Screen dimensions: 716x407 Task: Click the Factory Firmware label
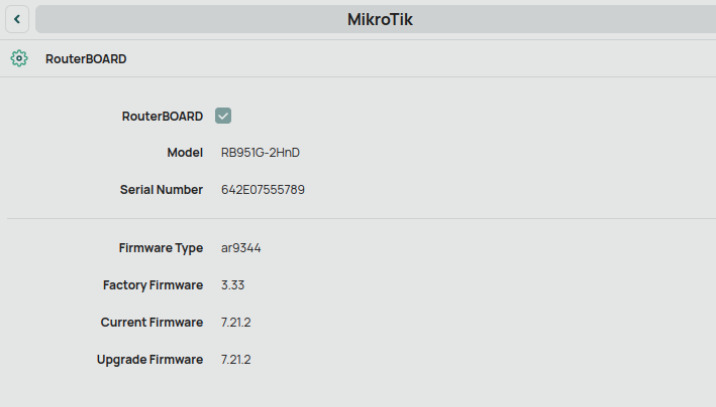click(x=153, y=285)
